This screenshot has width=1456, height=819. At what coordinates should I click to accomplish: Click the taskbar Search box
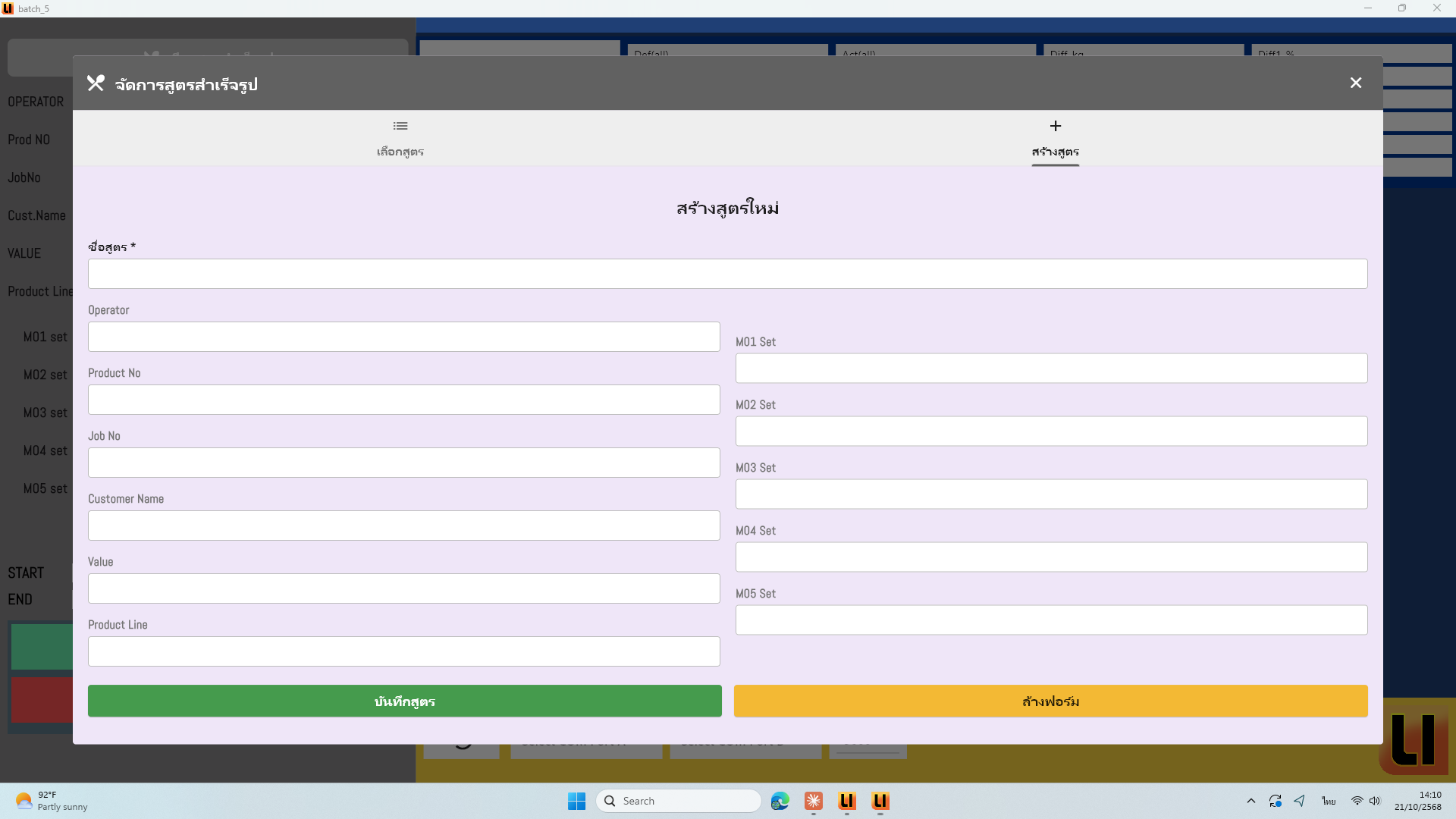tap(679, 801)
